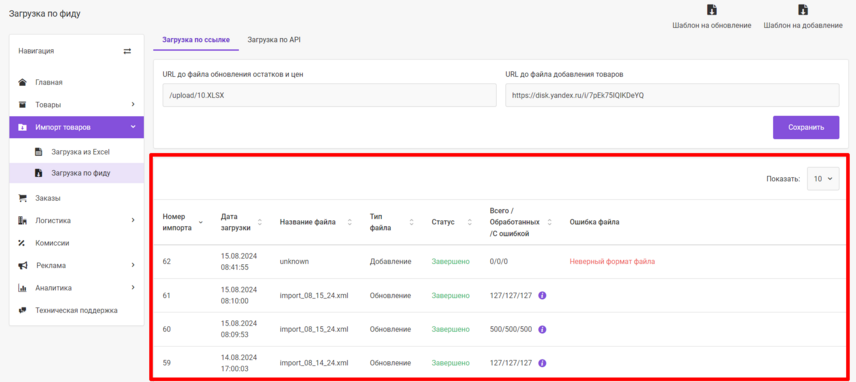Switch to Загрузка по API tab
The height and width of the screenshot is (382, 856).
[x=274, y=40]
